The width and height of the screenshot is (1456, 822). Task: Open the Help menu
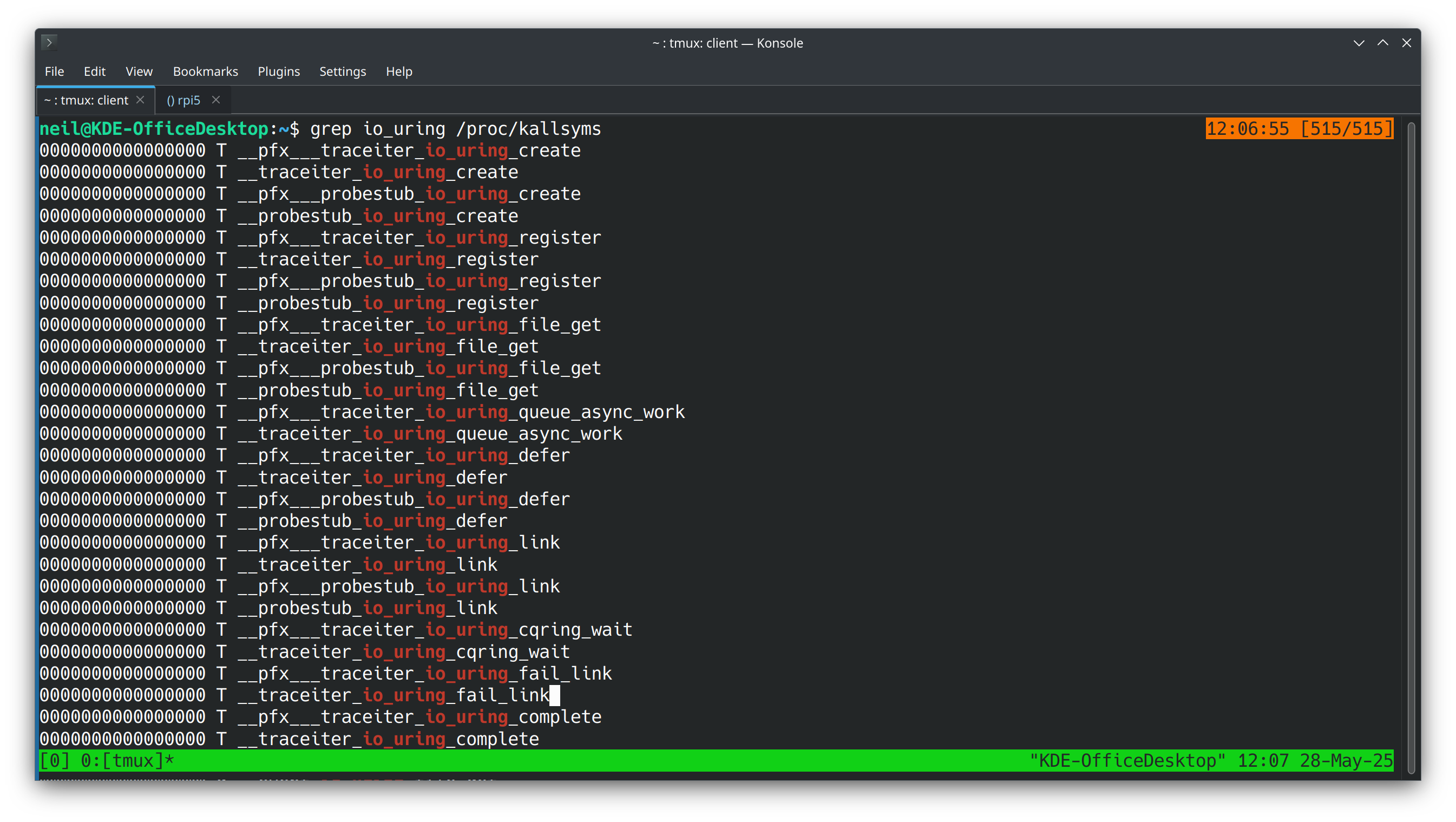click(399, 71)
